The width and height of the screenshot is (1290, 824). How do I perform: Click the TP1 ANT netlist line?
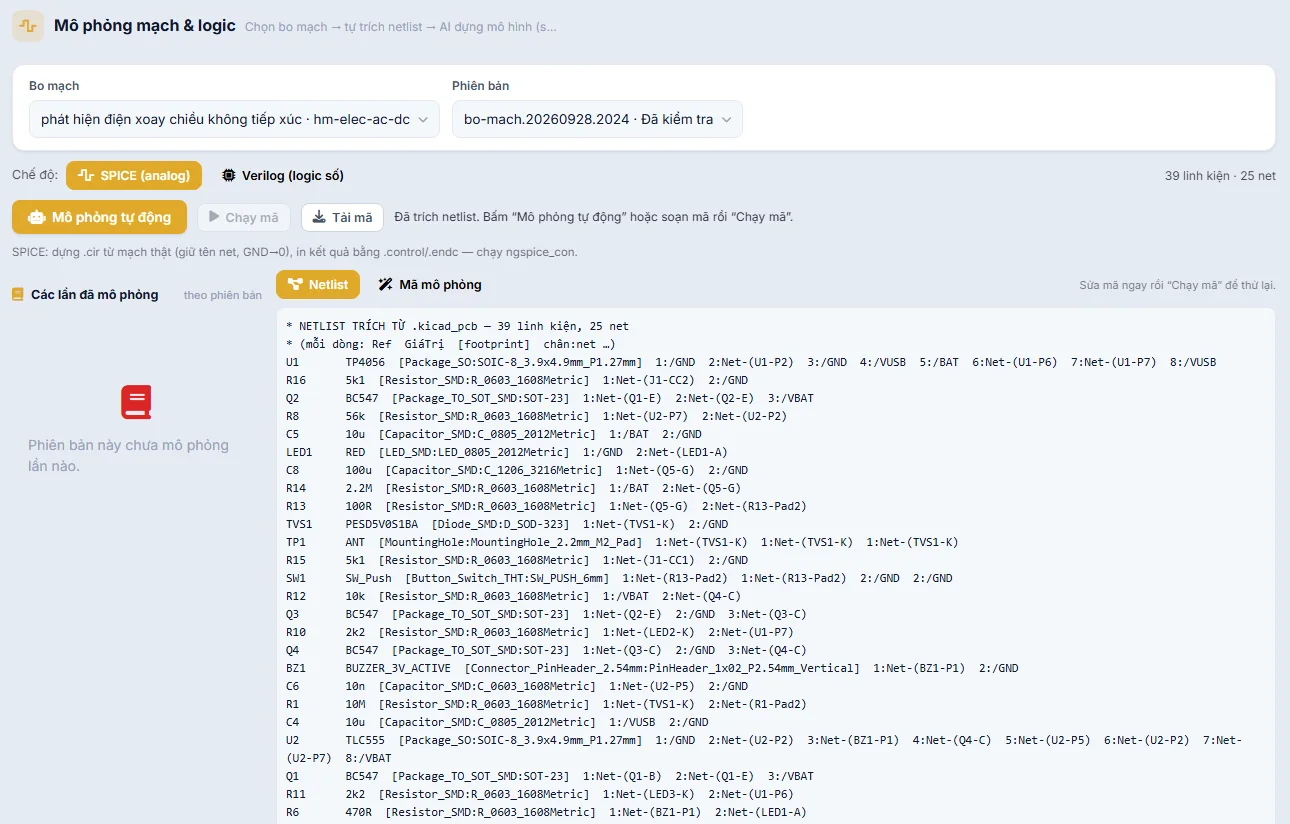[x=622, y=542]
